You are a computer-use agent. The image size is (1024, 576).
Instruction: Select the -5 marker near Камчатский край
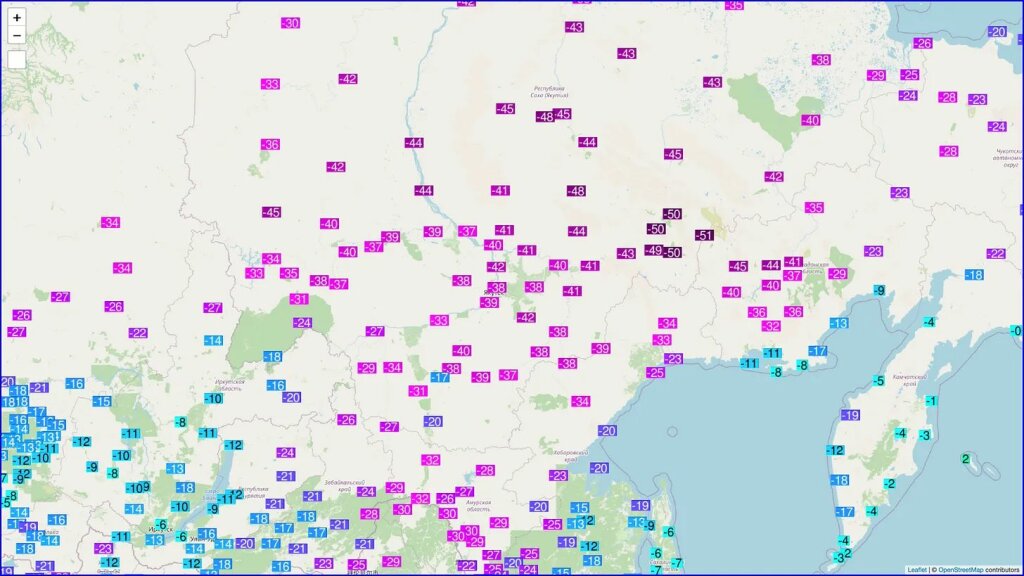coord(878,381)
